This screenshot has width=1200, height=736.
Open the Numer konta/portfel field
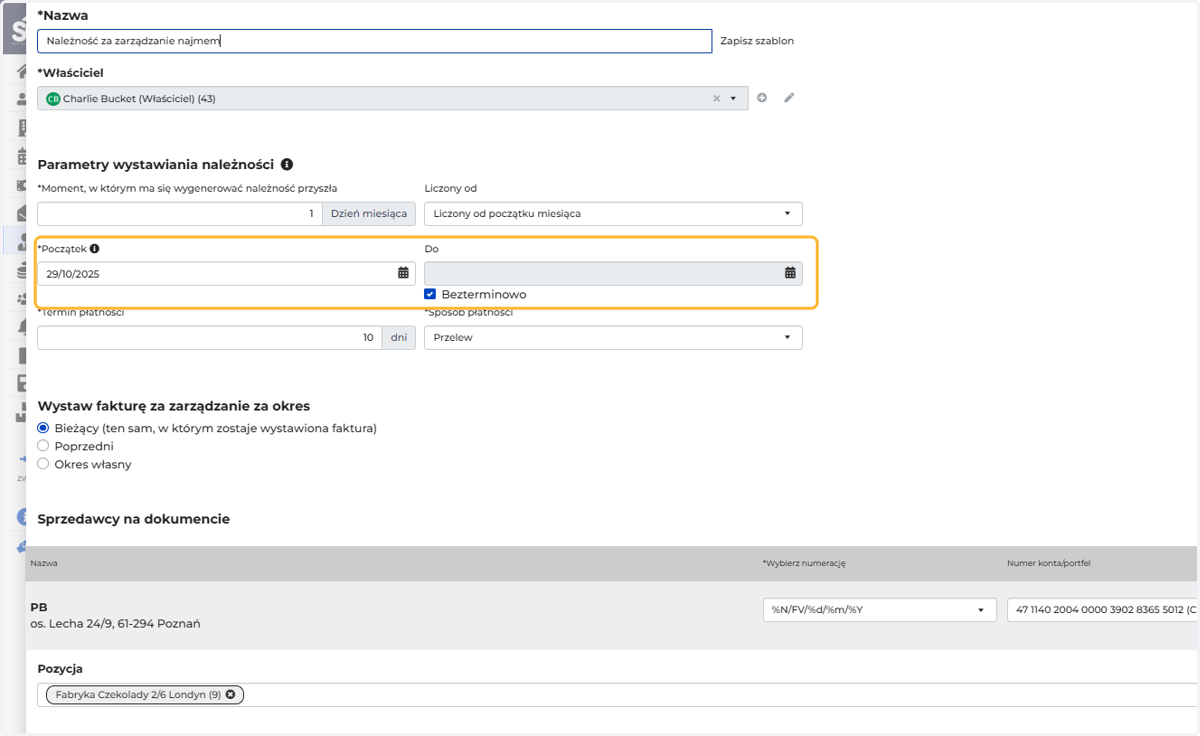point(1103,609)
